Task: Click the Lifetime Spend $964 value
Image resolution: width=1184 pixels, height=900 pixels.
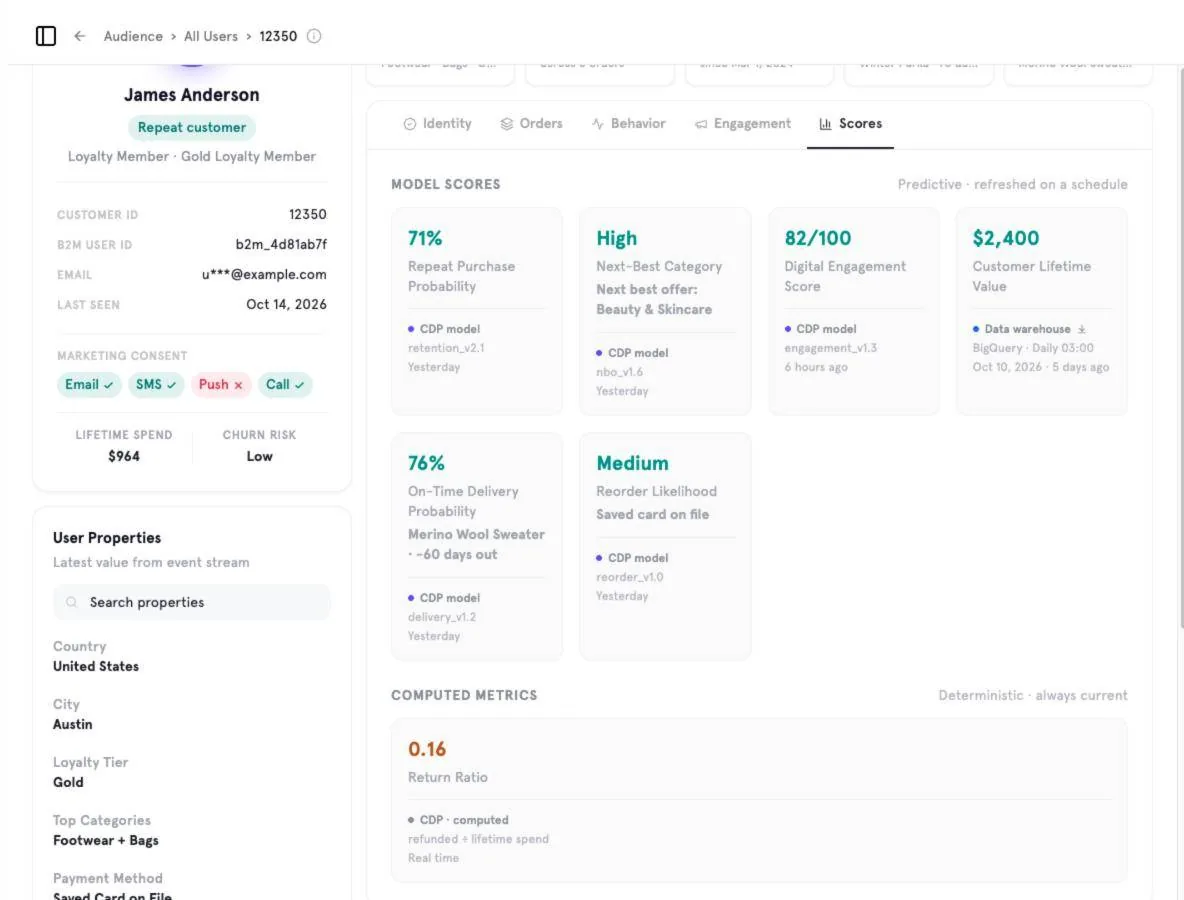Action: 124,456
